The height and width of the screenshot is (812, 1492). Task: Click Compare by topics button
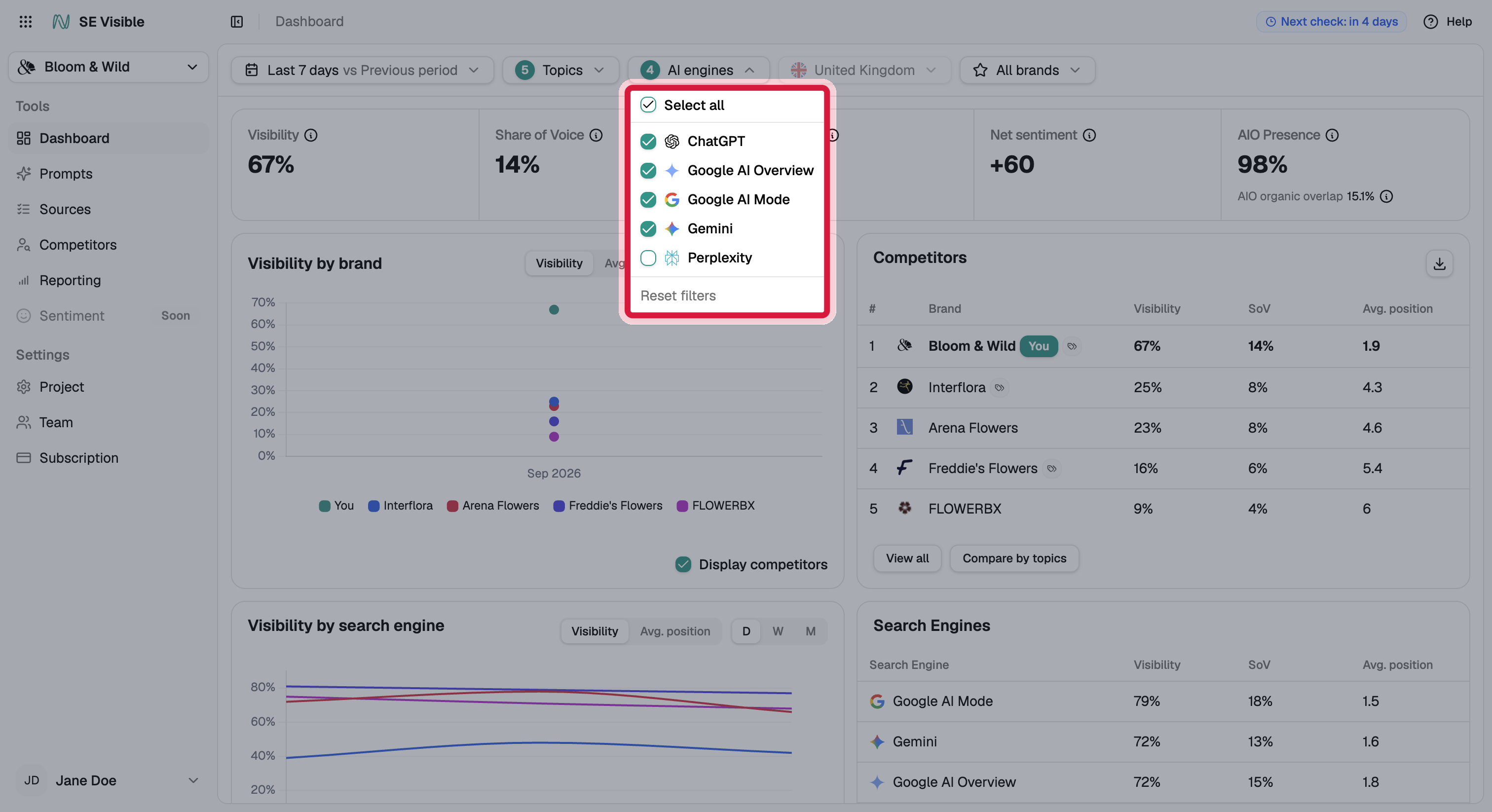tap(1014, 558)
